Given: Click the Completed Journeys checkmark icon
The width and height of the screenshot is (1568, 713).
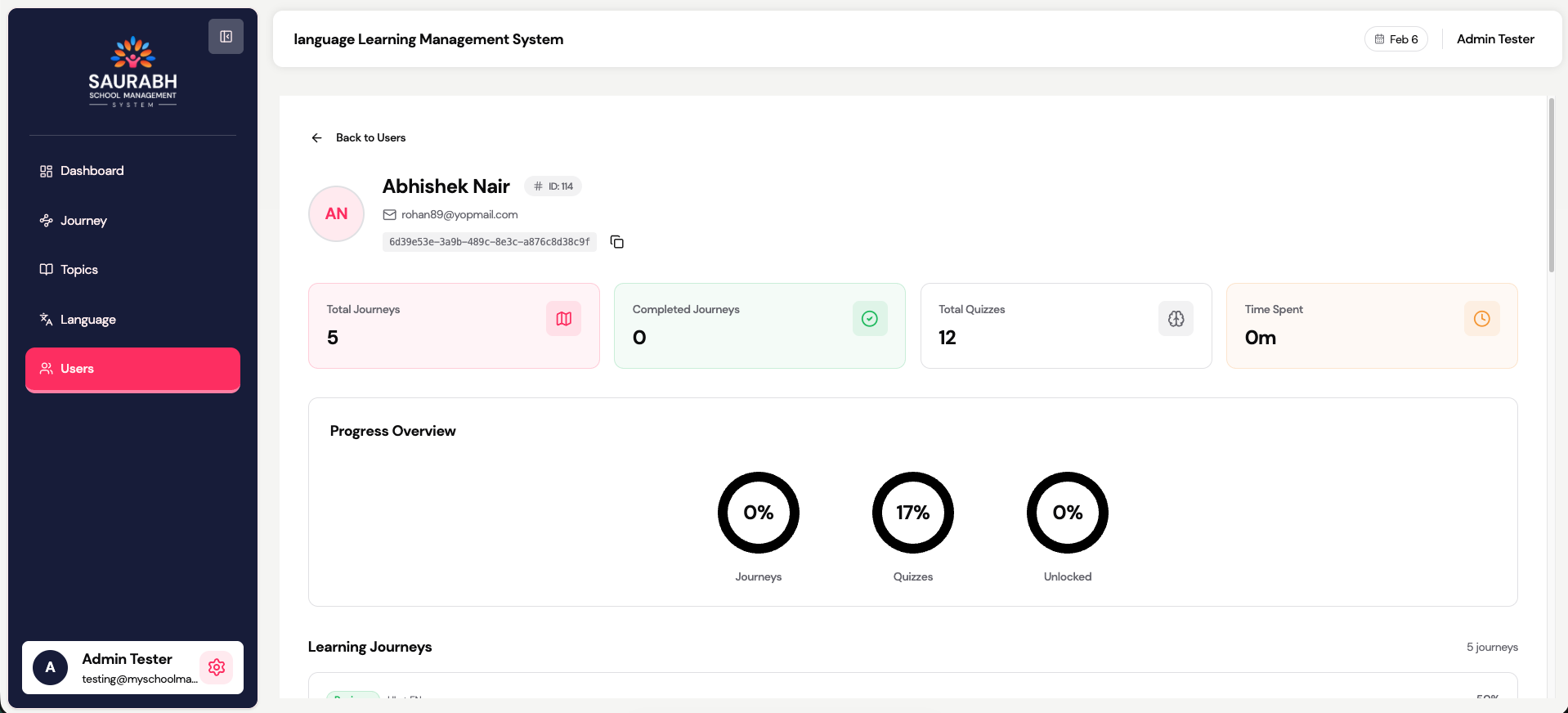Looking at the screenshot, I should (869, 319).
